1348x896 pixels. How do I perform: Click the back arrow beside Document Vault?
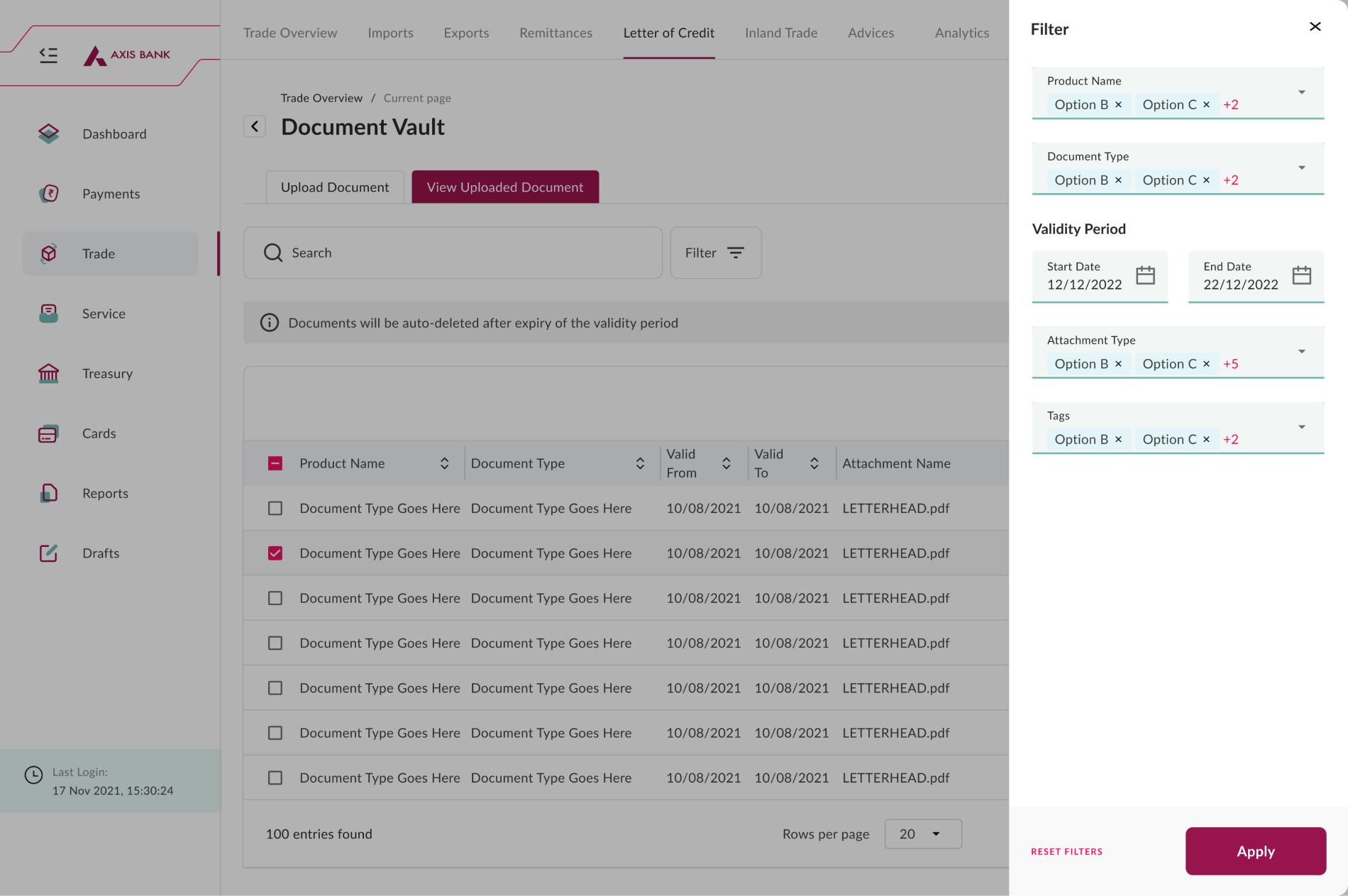pos(255,127)
